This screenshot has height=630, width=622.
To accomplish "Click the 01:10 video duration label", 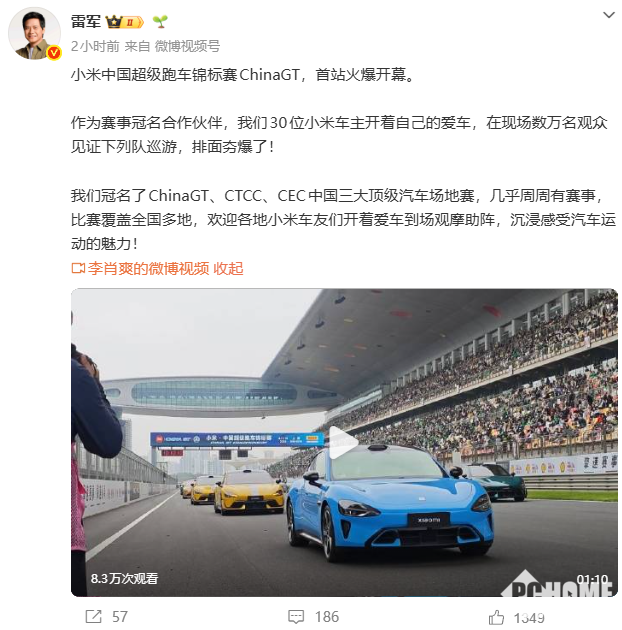I will (592, 579).
